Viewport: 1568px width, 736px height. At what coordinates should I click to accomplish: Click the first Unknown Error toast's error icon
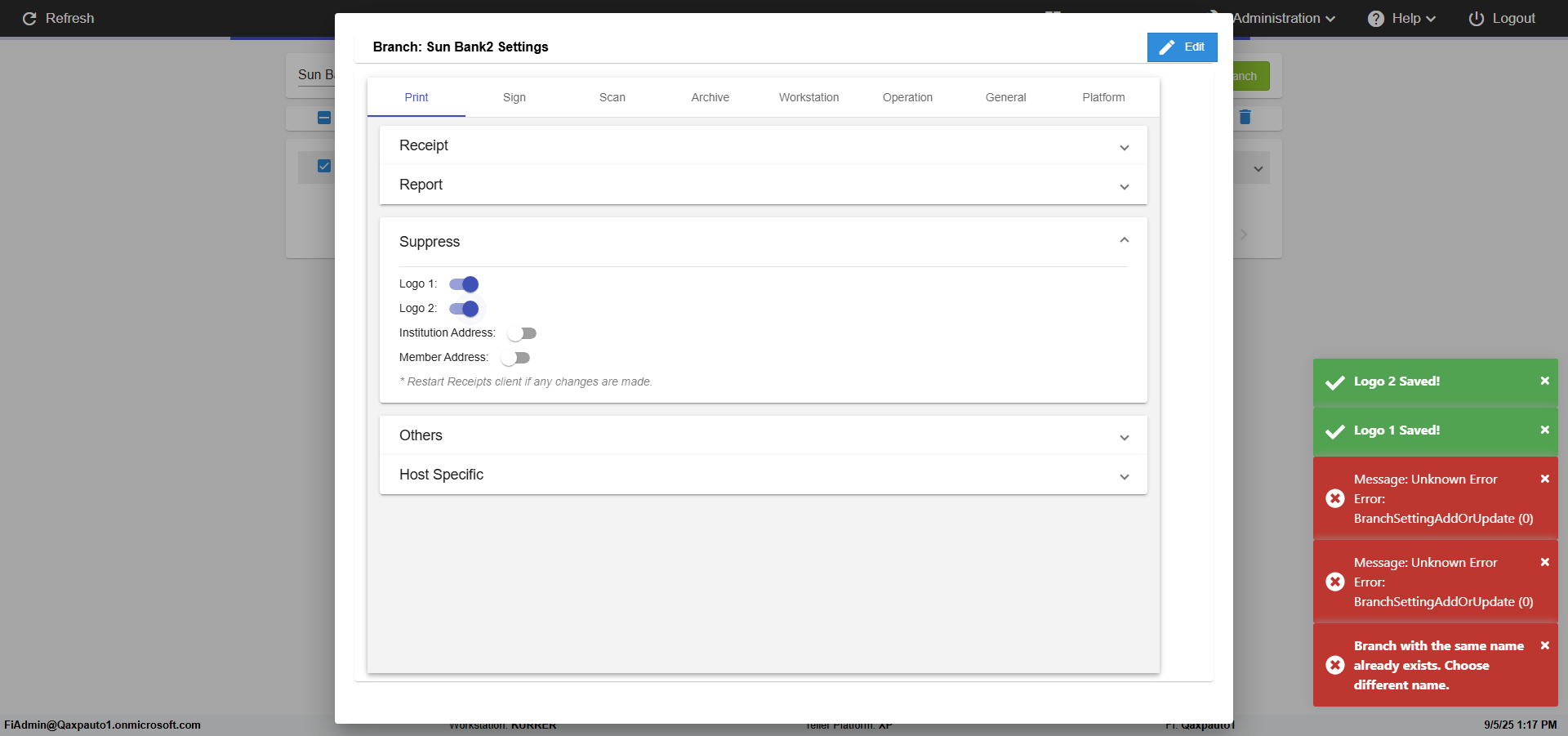click(x=1335, y=498)
